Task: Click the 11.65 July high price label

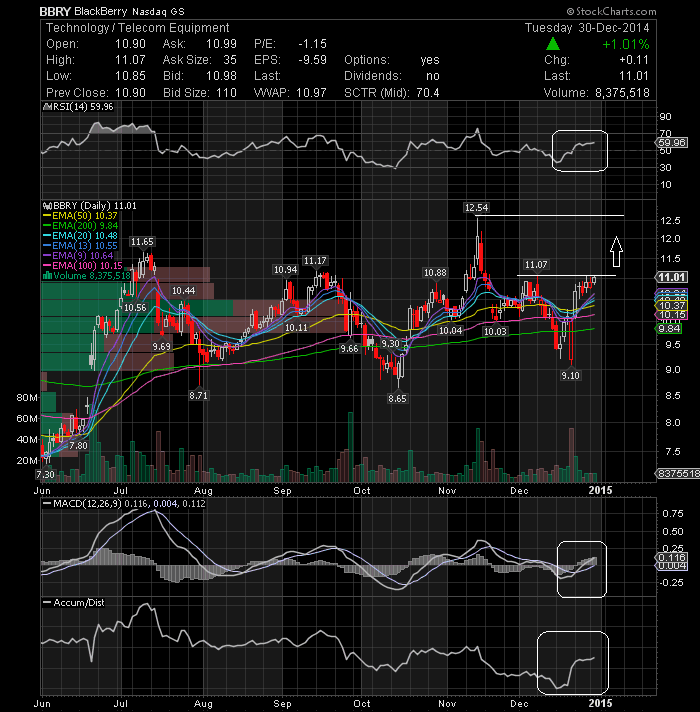Action: 142,242
